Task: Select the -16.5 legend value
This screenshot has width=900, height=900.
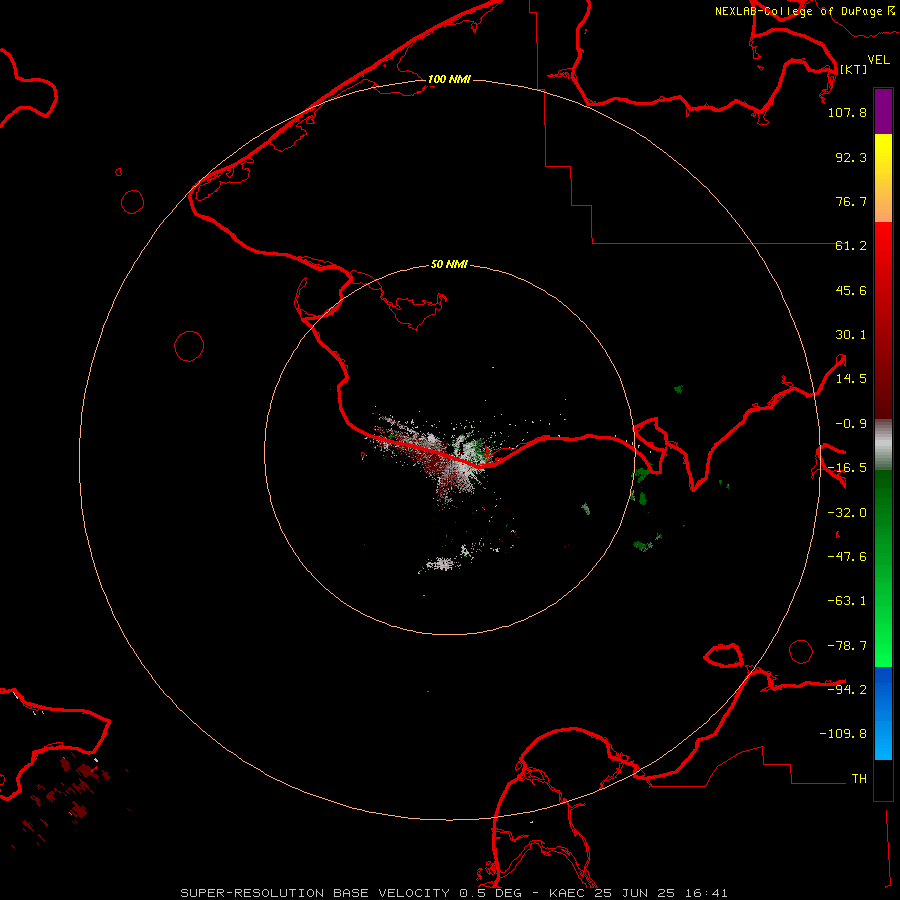Action: coord(847,468)
